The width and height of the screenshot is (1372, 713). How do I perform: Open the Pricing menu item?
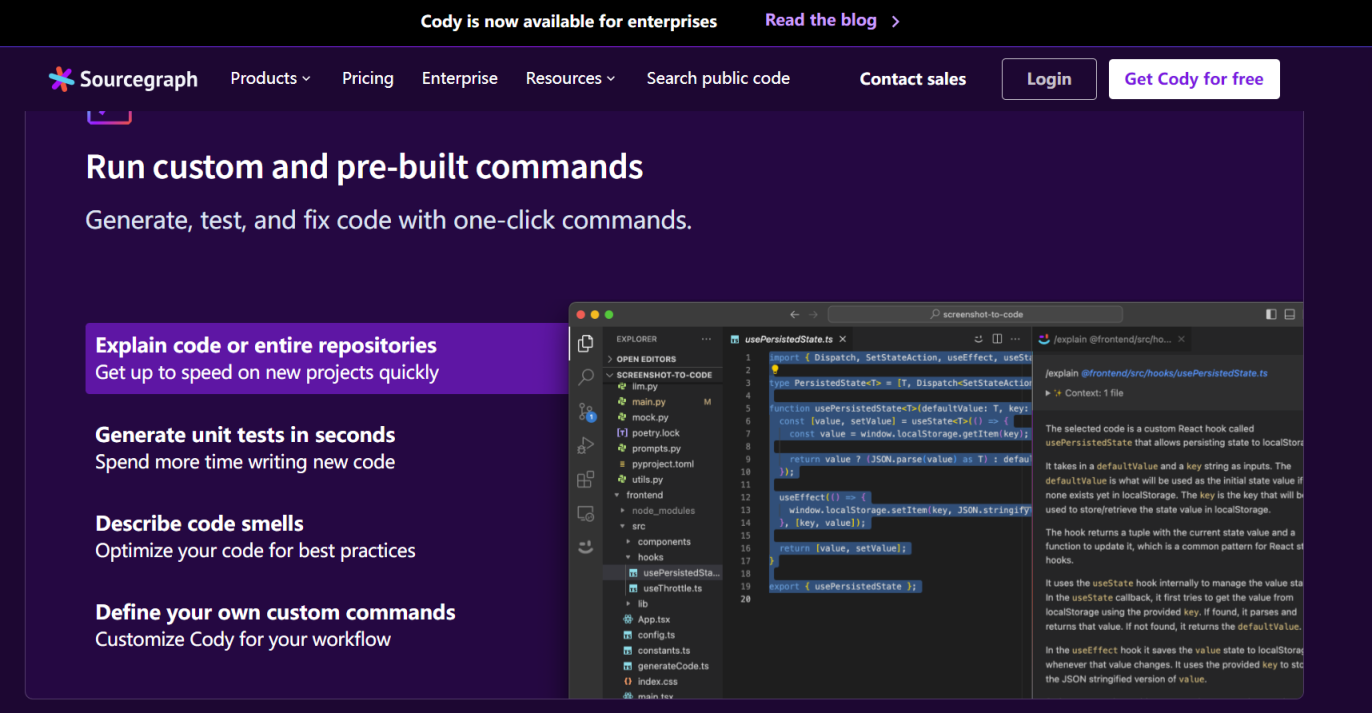368,78
